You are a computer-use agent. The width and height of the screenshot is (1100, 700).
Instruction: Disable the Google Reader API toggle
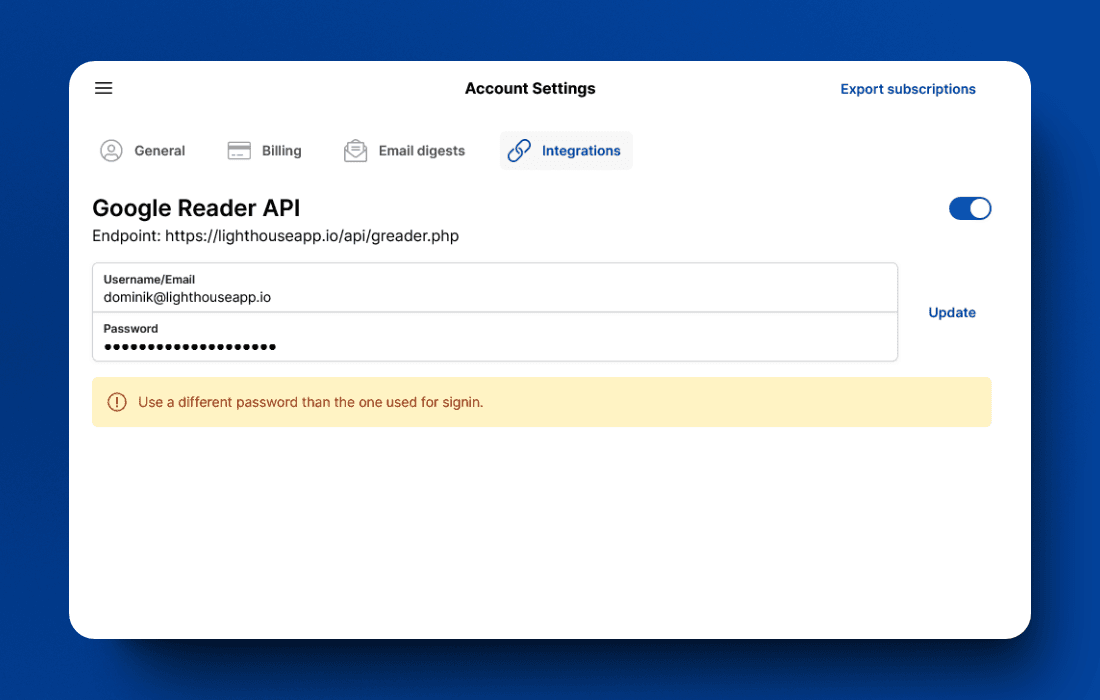pos(969,208)
